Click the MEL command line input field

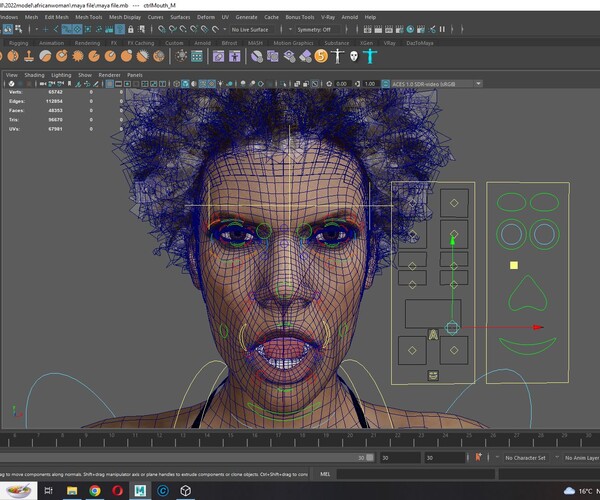(416, 474)
